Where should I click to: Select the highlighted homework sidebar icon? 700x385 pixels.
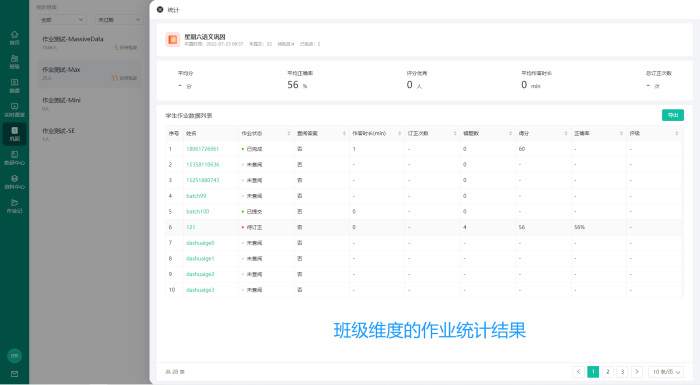click(14, 134)
